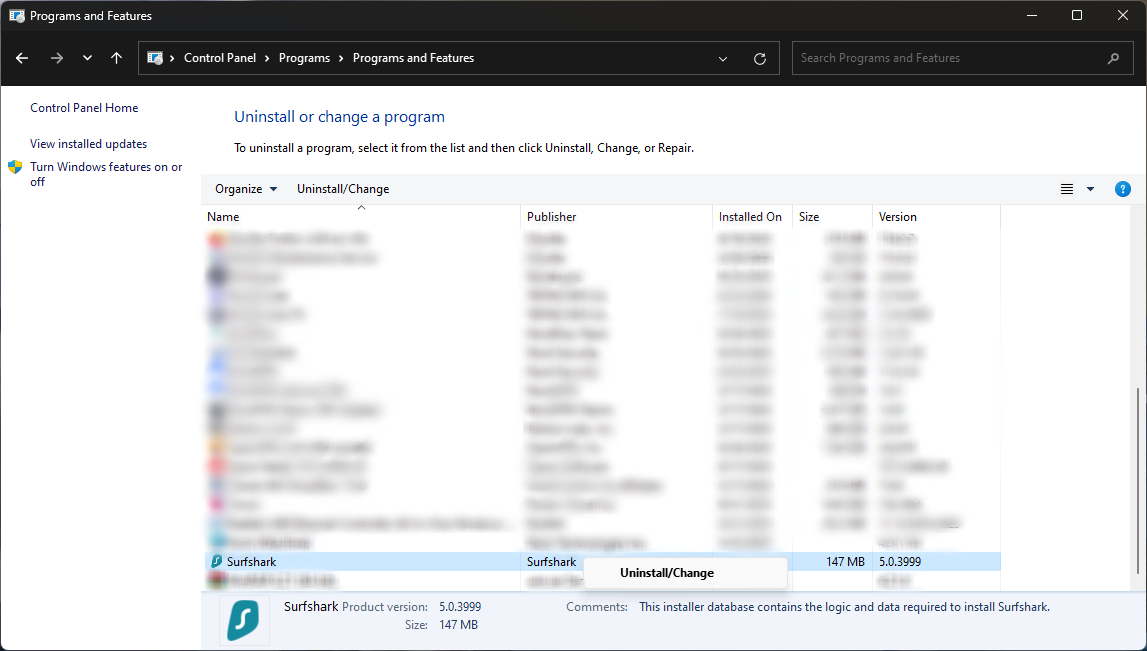Click the Back navigation arrow

point(22,58)
